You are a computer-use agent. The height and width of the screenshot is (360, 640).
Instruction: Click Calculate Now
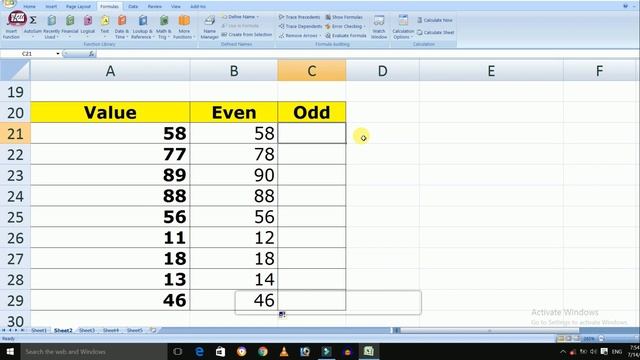click(435, 20)
